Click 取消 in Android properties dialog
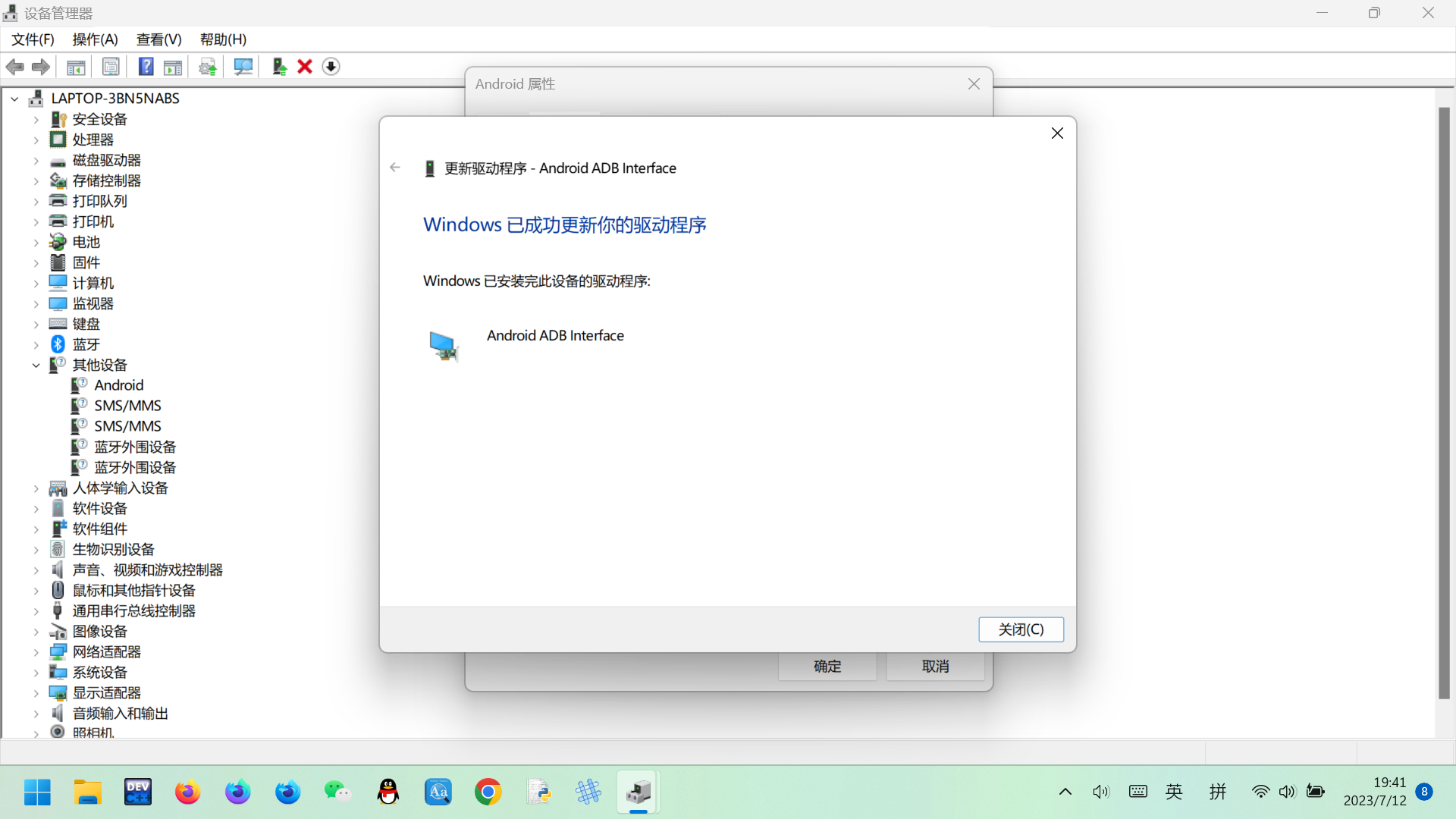The height and width of the screenshot is (819, 1456). (935, 667)
